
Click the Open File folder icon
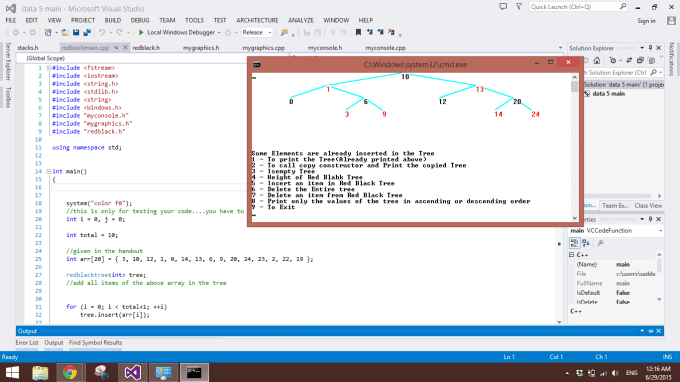click(x=65, y=33)
